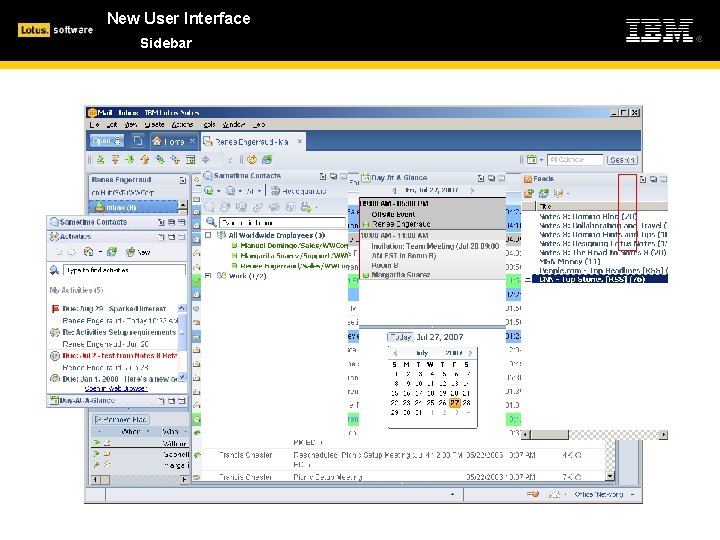
Task: Click floating Sametime Contacts panel header
Action: tap(118, 222)
